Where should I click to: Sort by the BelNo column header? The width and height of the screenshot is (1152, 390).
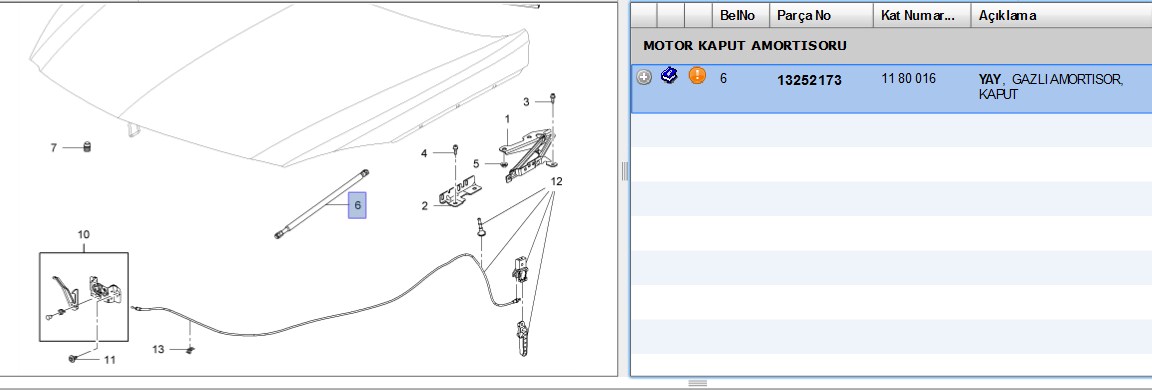click(x=741, y=15)
